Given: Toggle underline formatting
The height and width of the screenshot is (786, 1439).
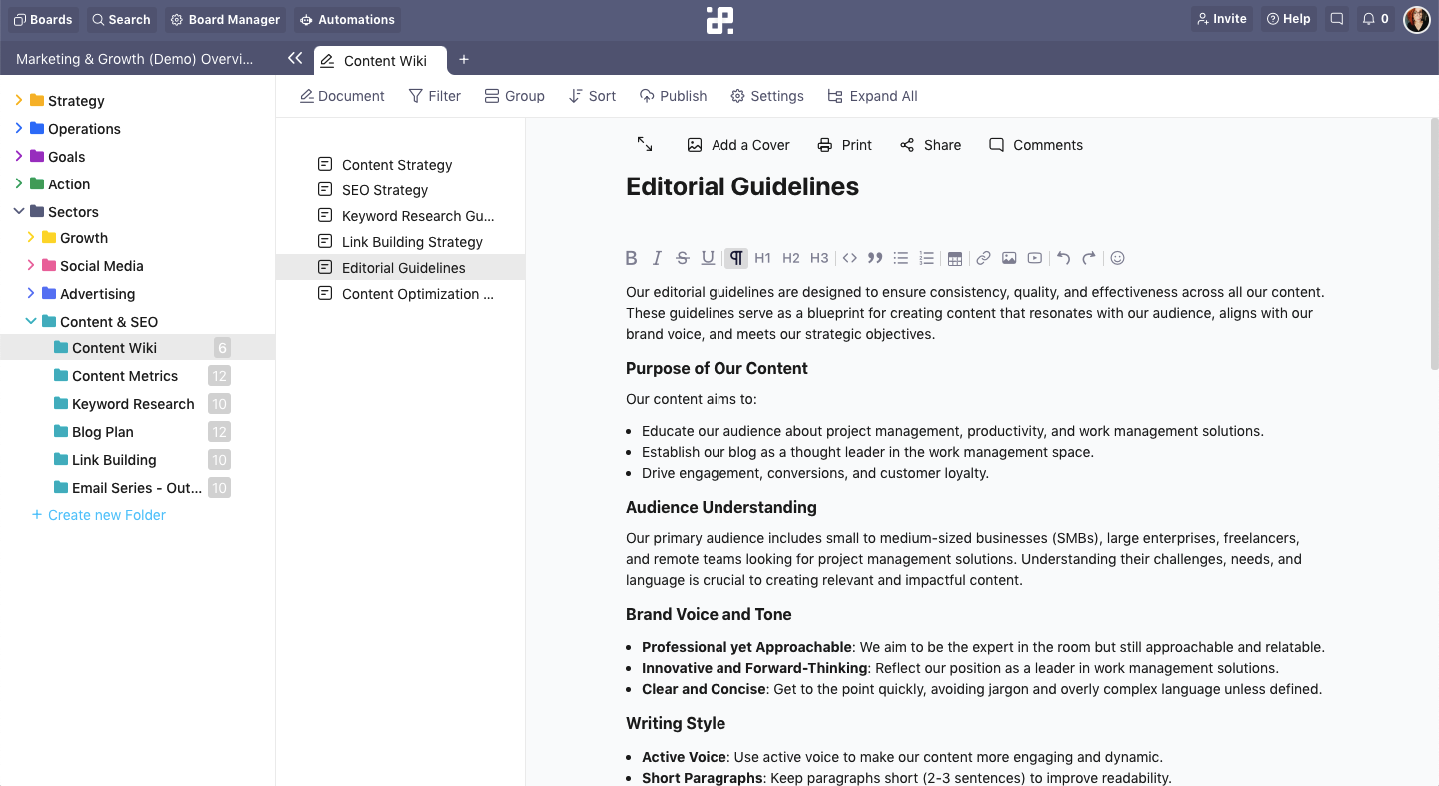Looking at the screenshot, I should click(x=708, y=258).
